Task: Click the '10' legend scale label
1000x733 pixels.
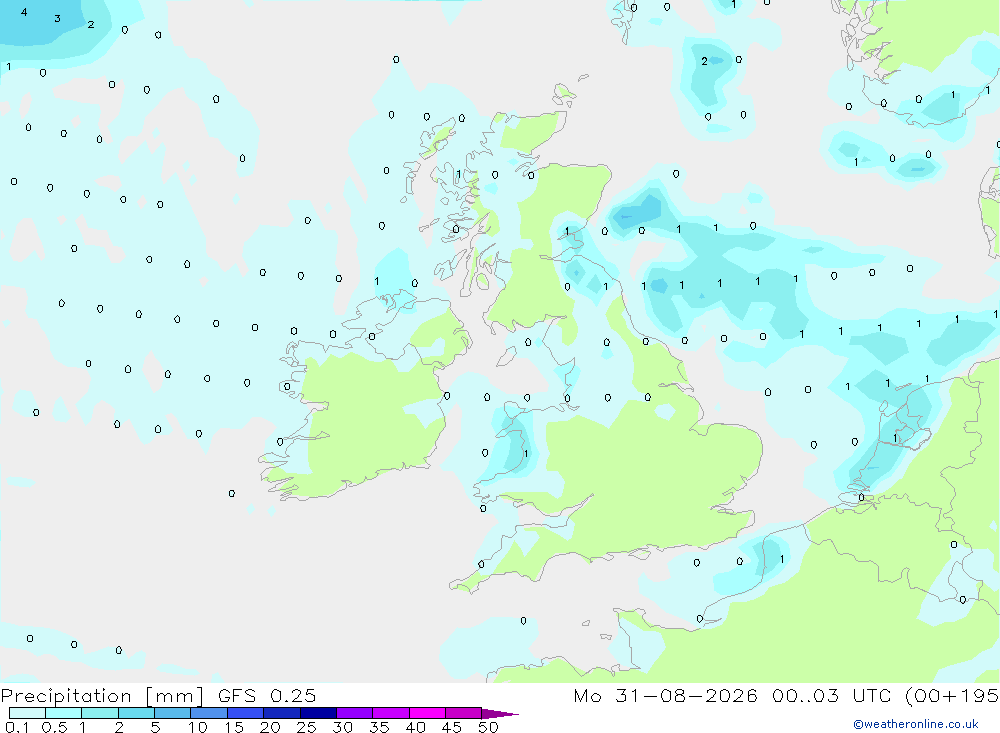Action: [x=197, y=727]
